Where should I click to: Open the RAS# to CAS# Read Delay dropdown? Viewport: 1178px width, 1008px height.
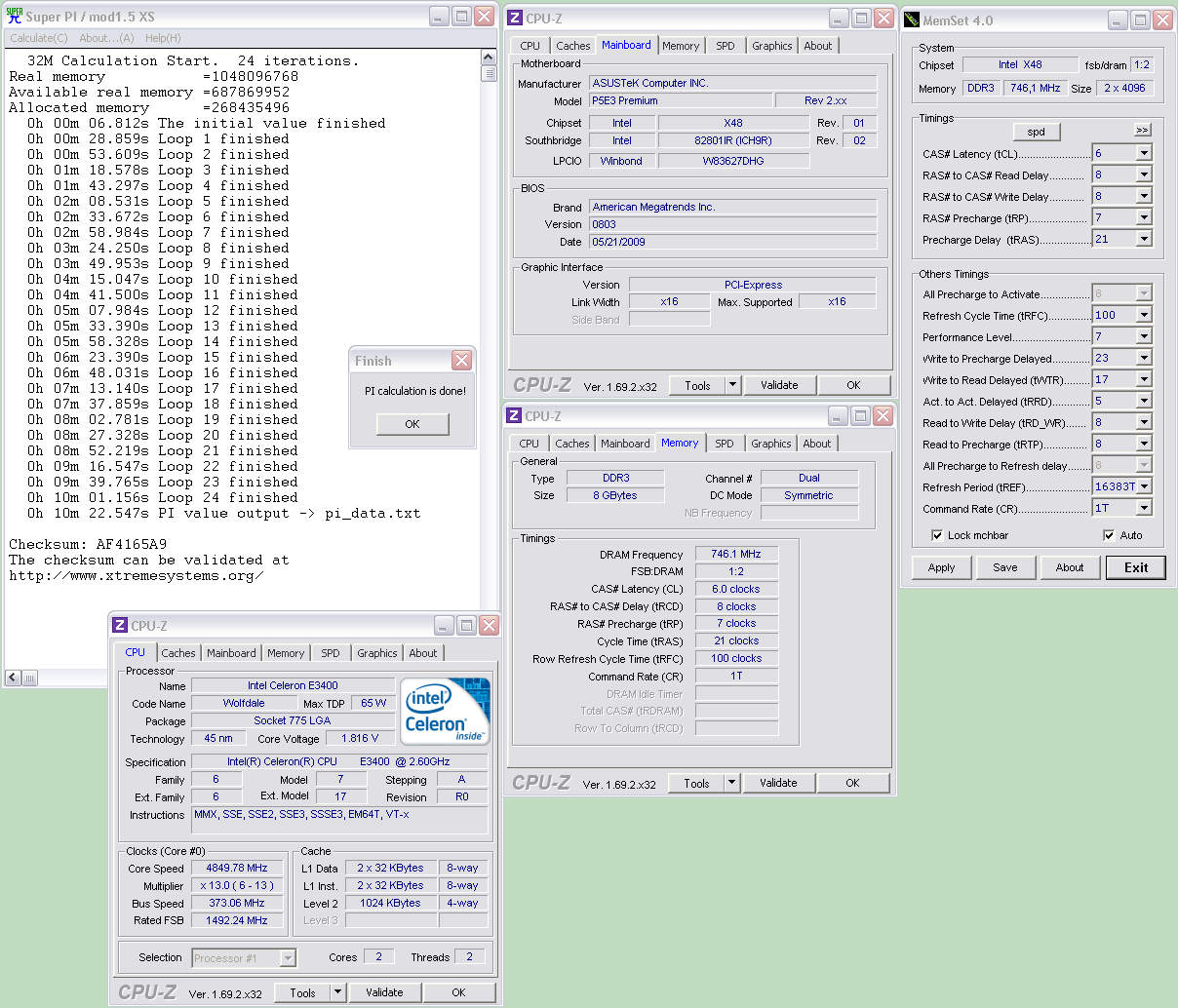[1144, 174]
